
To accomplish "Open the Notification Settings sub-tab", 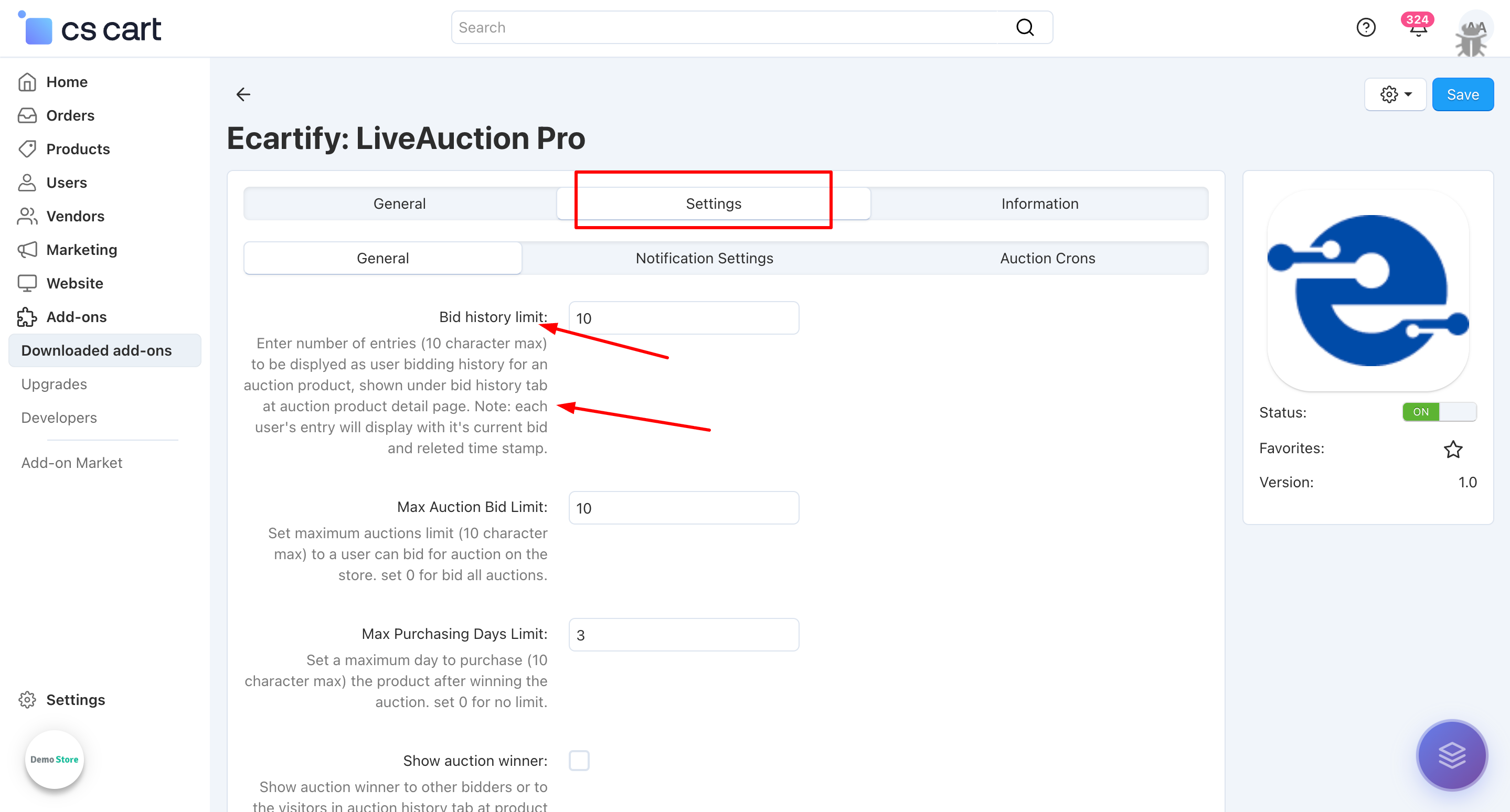I will 704,258.
